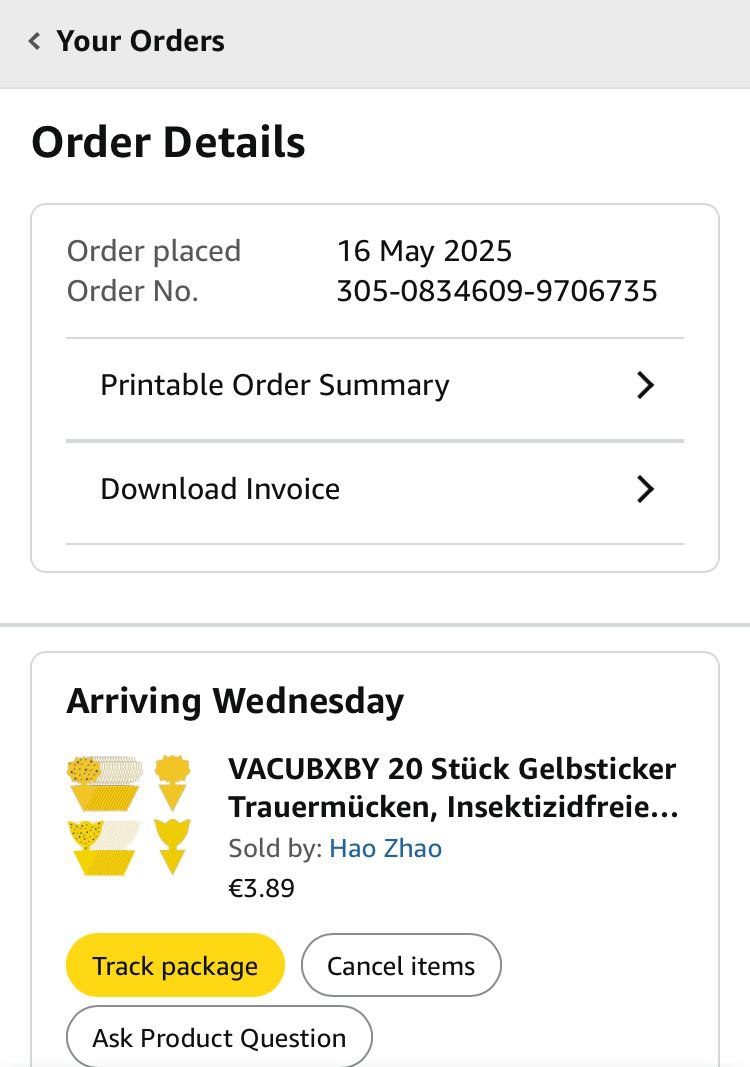This screenshot has height=1067, width=750.
Task: Click the Order No. label
Action: (132, 291)
